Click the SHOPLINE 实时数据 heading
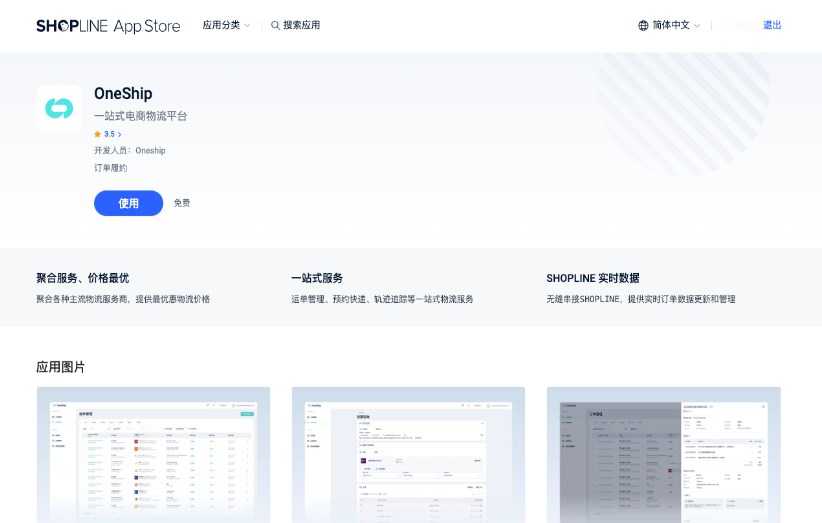This screenshot has width=822, height=523. pyautogui.click(x=593, y=278)
